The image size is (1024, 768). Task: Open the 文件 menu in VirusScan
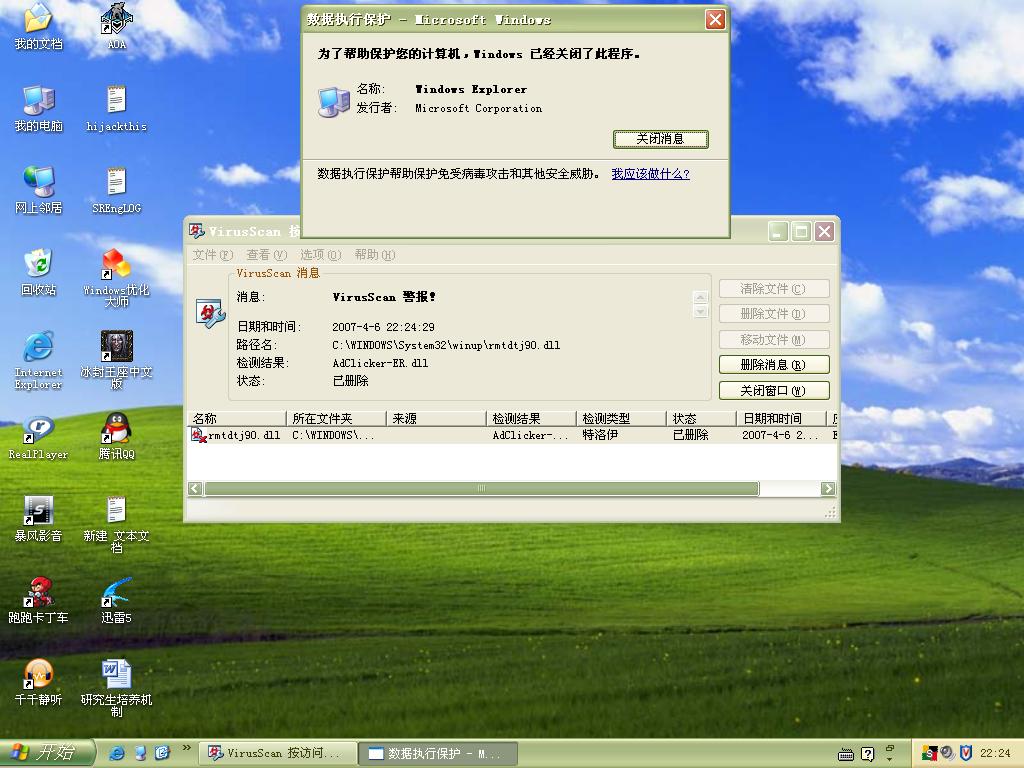[213, 255]
